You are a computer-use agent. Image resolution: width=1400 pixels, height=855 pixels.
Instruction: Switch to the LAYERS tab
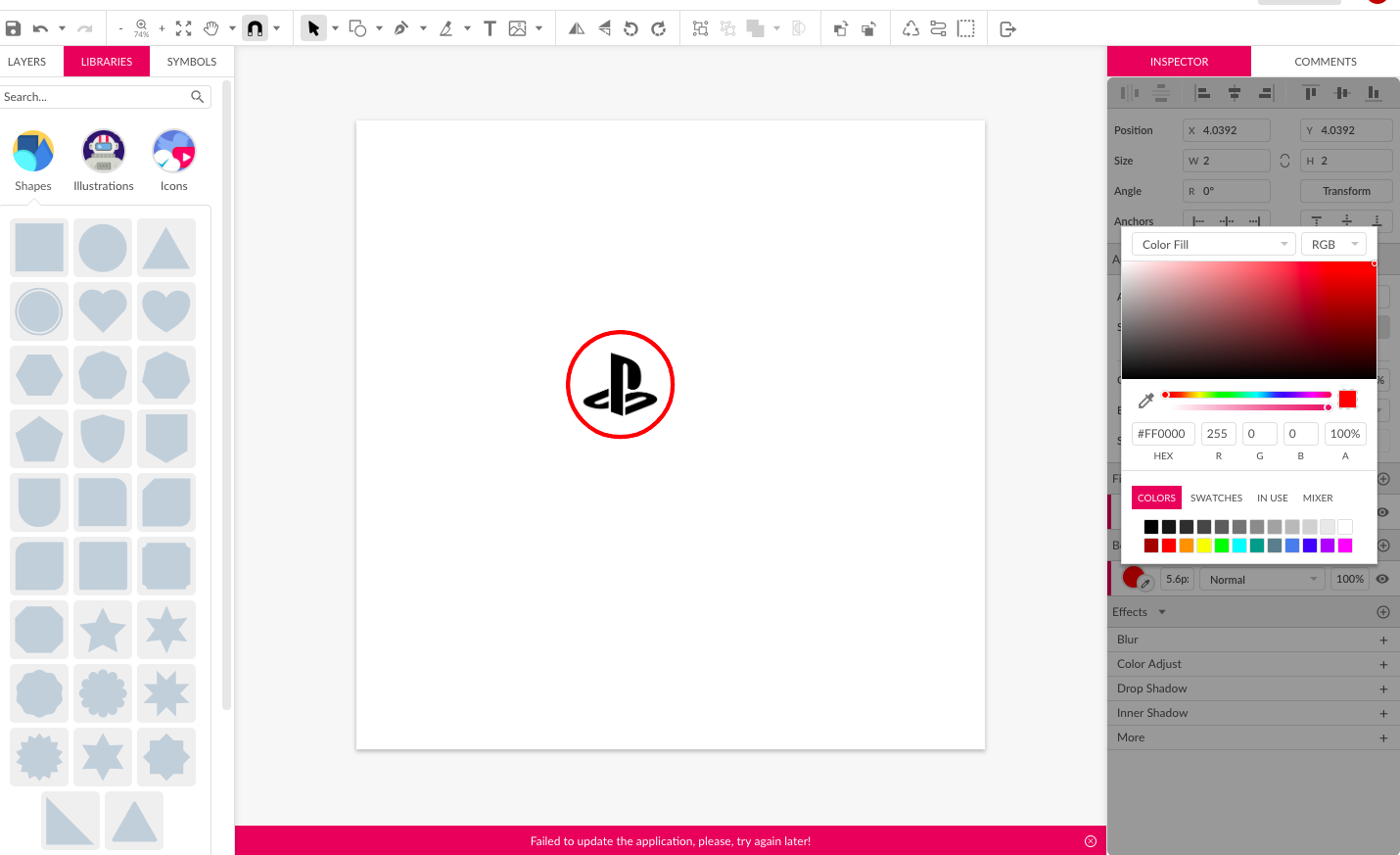pos(27,61)
